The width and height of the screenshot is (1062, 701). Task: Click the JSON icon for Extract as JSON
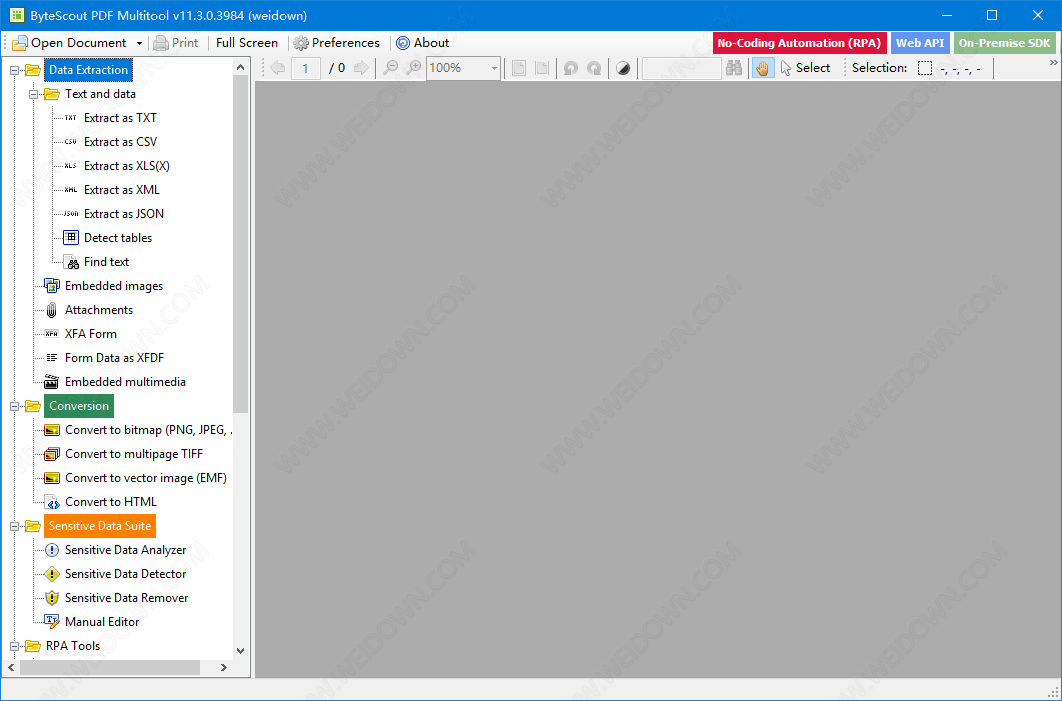(x=70, y=214)
